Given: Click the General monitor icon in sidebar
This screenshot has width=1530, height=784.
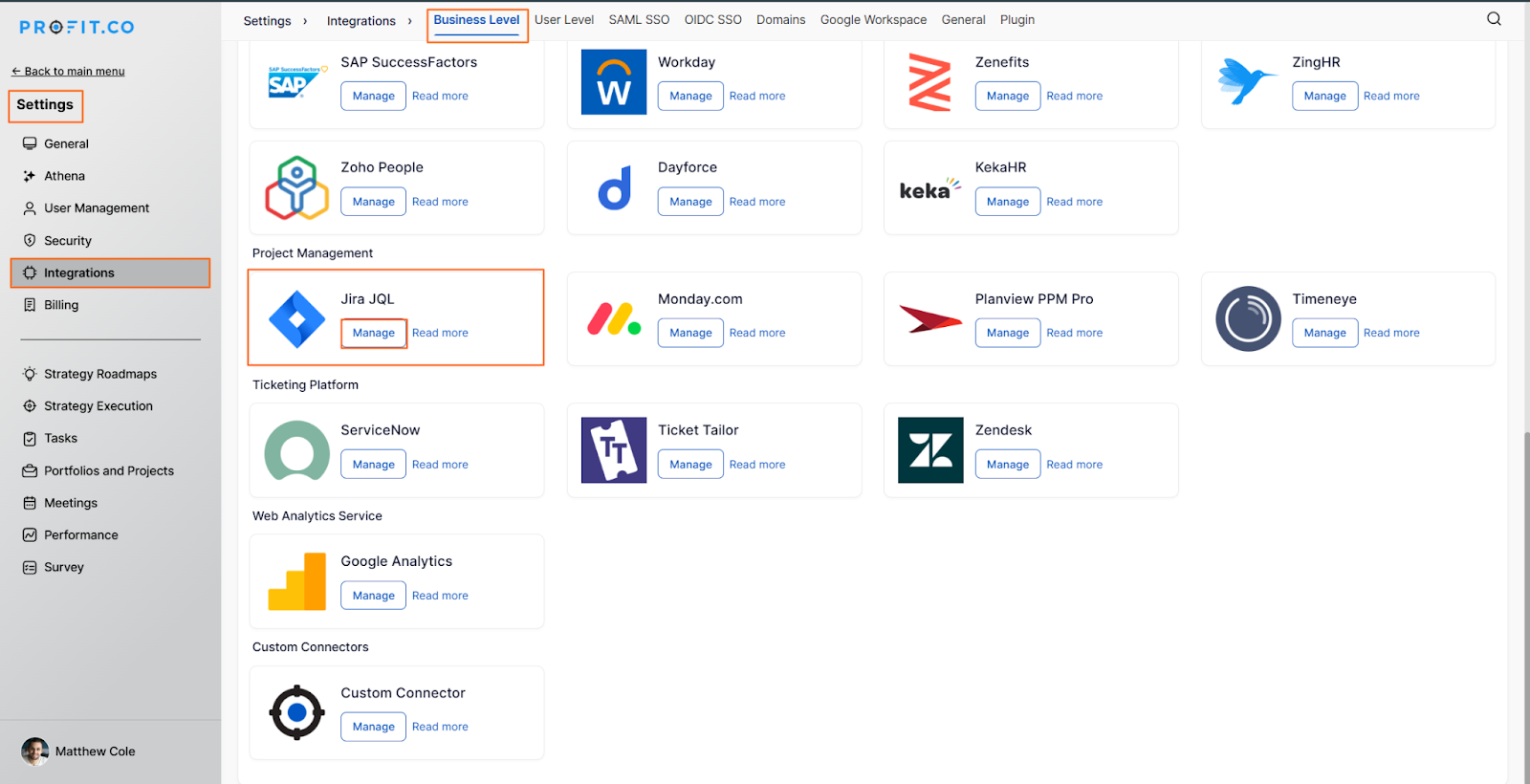Looking at the screenshot, I should point(30,143).
